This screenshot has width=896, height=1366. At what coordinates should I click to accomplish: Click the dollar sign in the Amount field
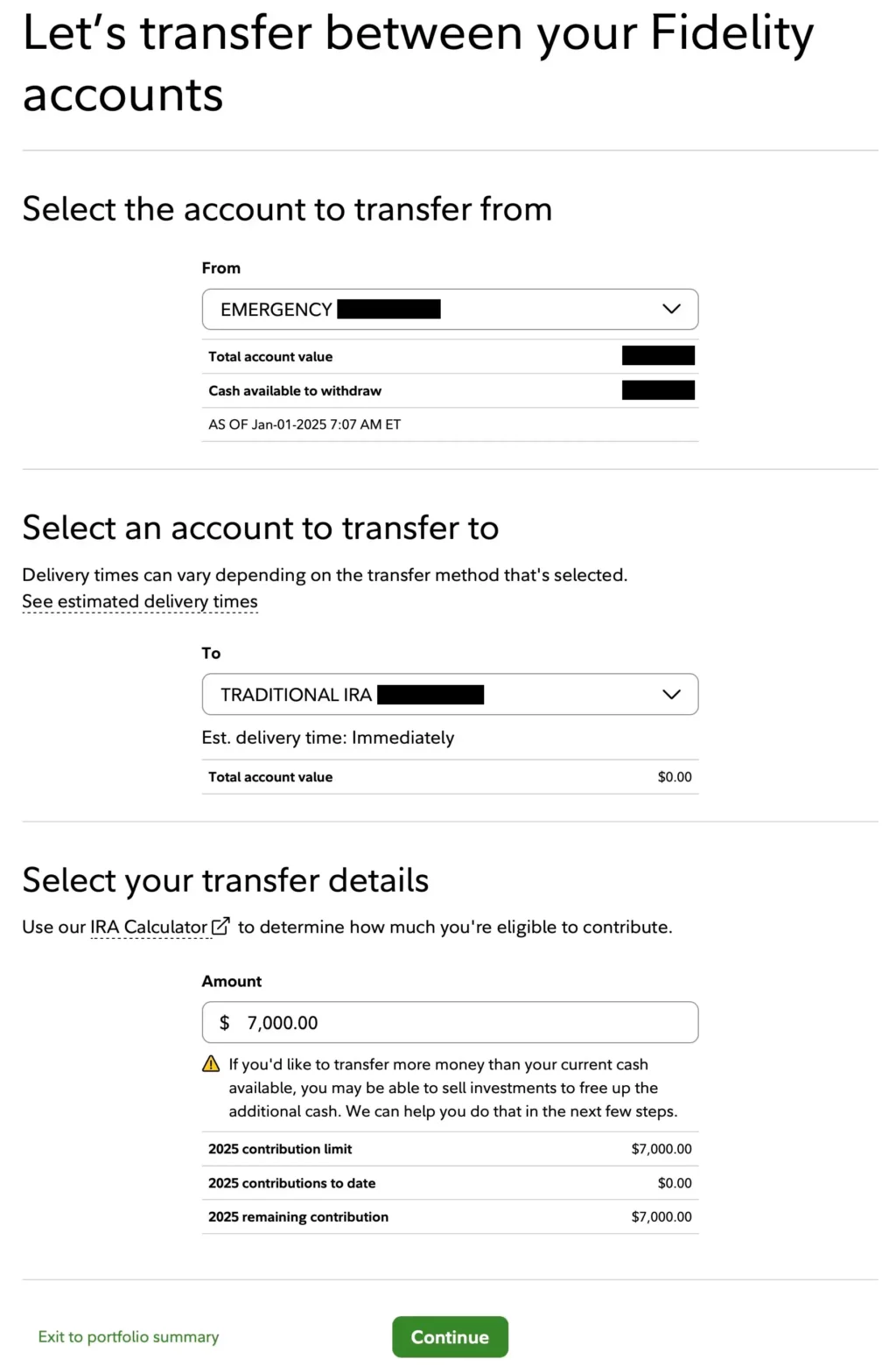point(224,1022)
